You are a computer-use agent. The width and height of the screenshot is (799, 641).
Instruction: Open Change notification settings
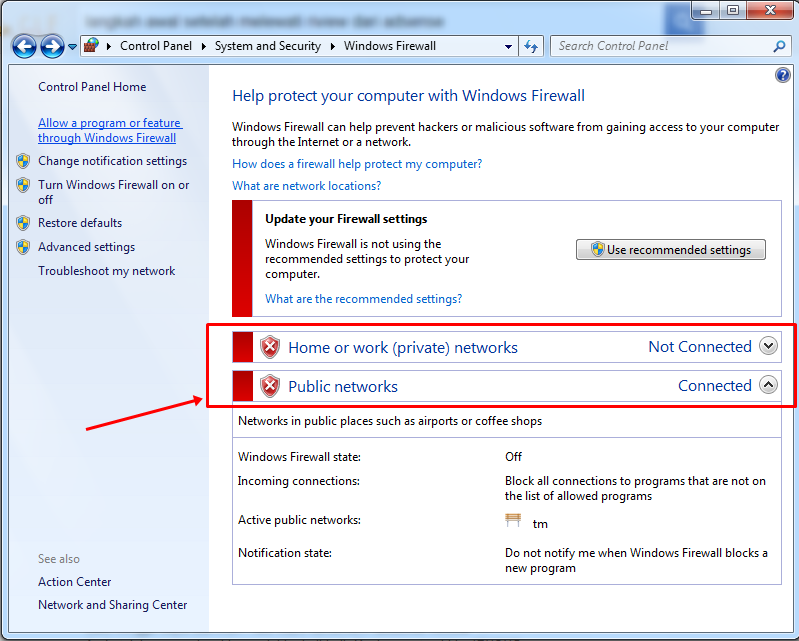[x=113, y=161]
